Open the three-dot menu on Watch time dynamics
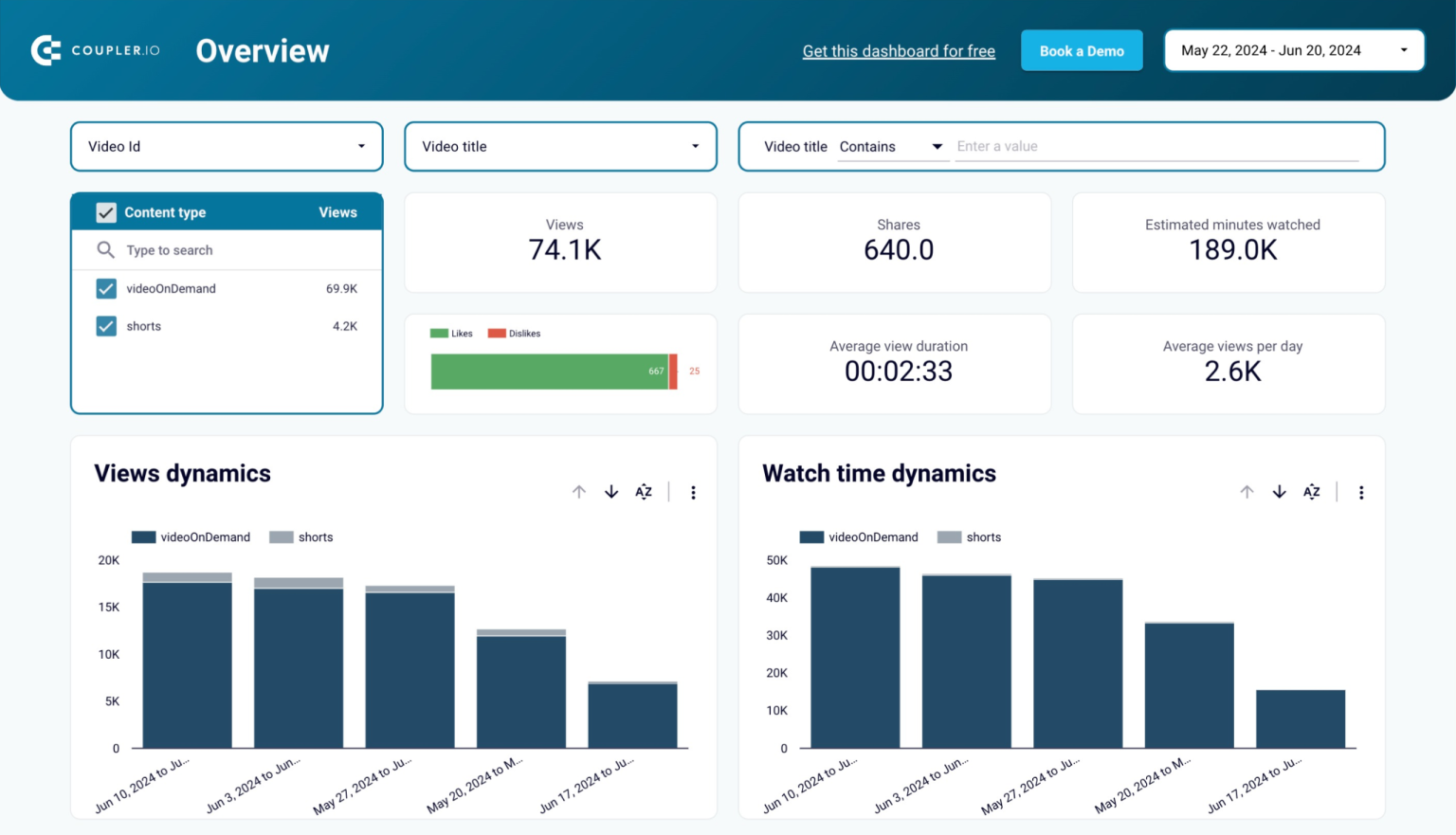Screen dimensions: 1456x835 tap(1361, 492)
